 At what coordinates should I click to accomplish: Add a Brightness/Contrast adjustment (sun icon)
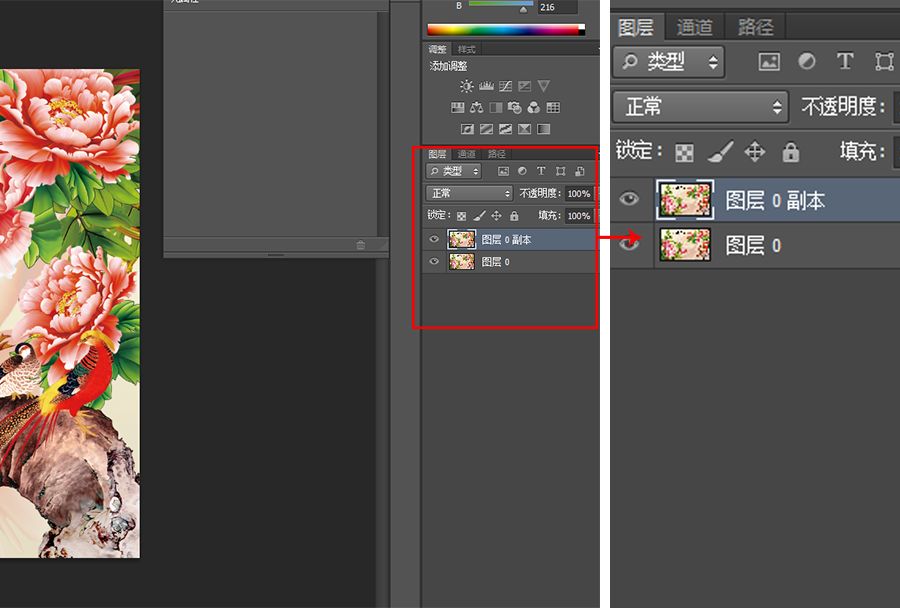[x=466, y=86]
